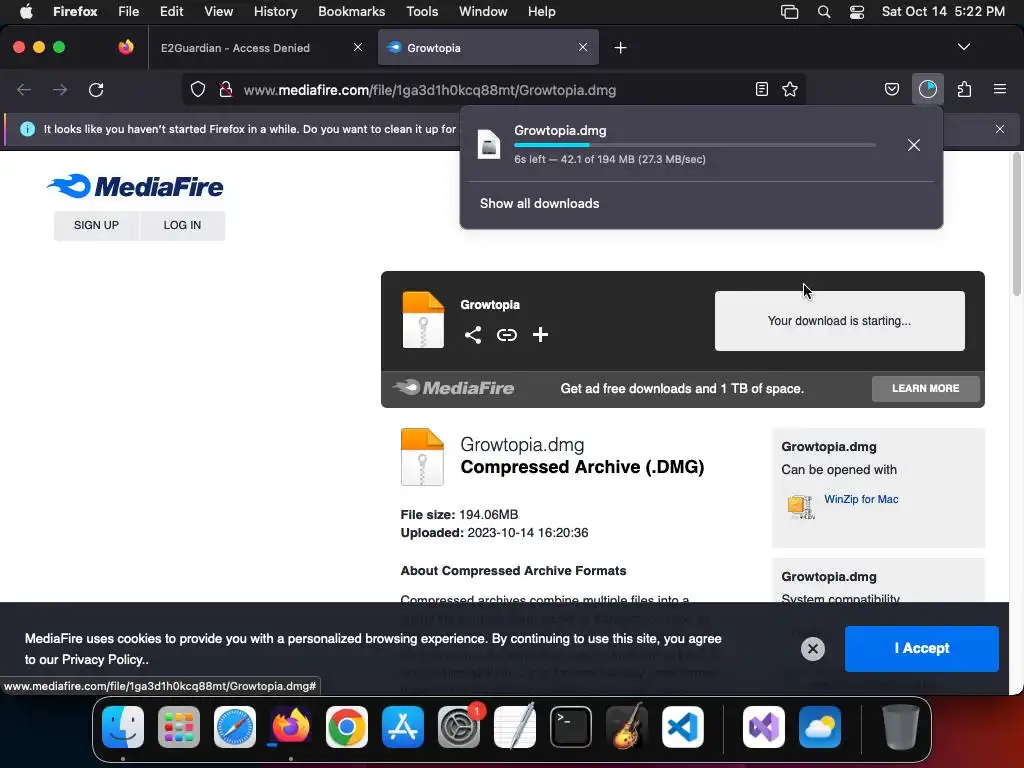Open Terminal from the Dock
Viewport: 1024px width, 768px height.
point(571,727)
